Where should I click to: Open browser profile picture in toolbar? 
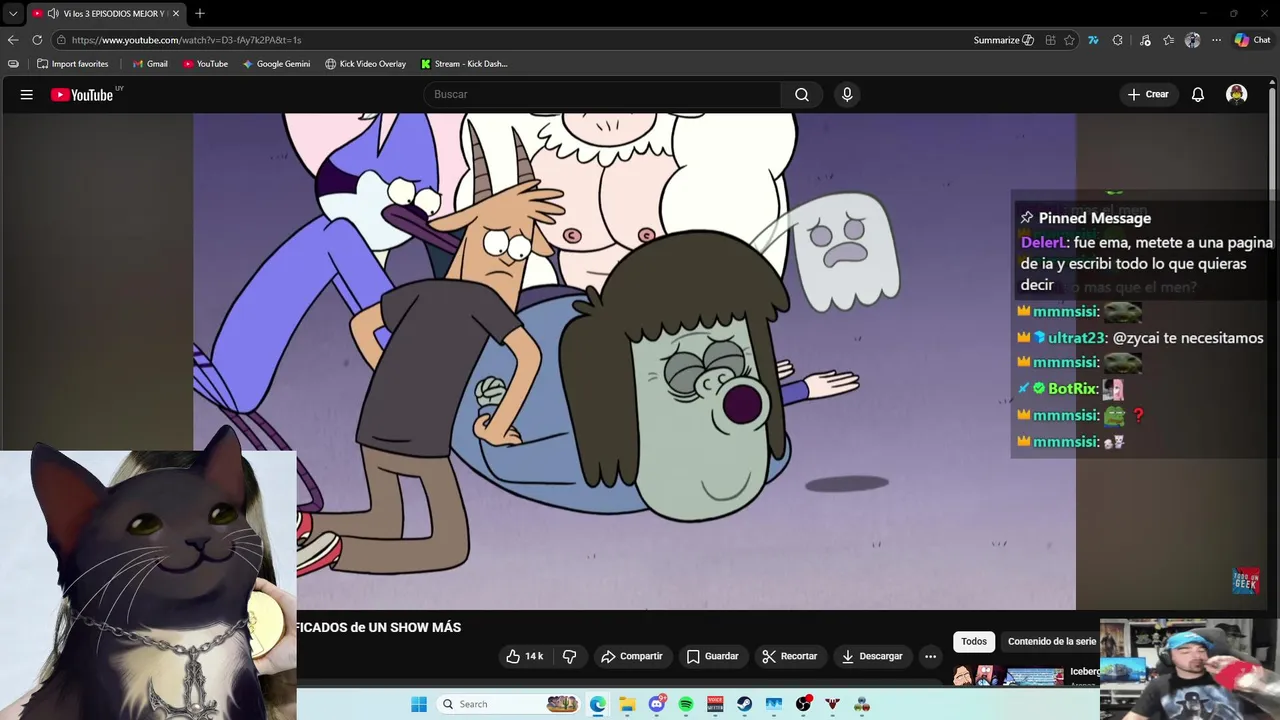pos(1192,40)
